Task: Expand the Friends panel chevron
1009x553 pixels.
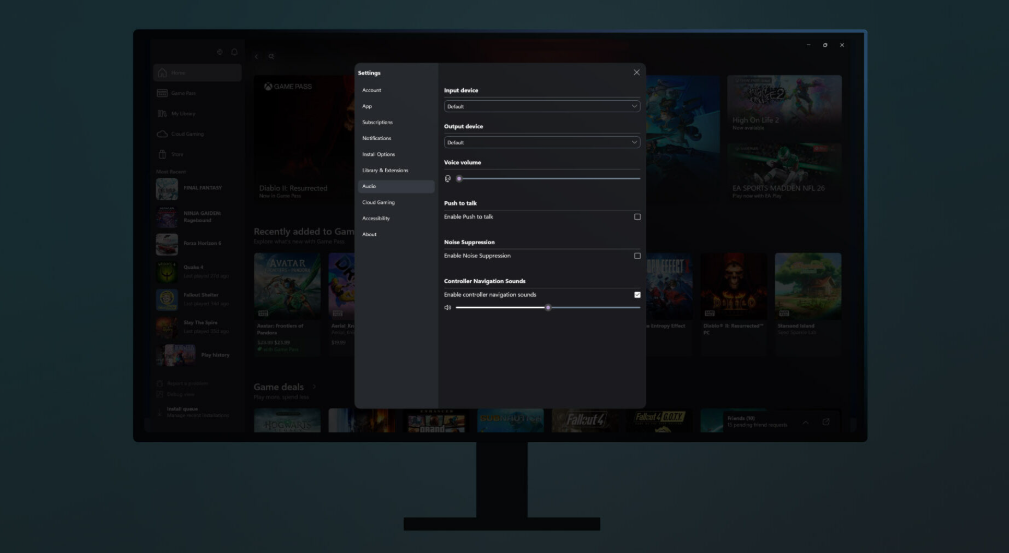Action: [806, 422]
